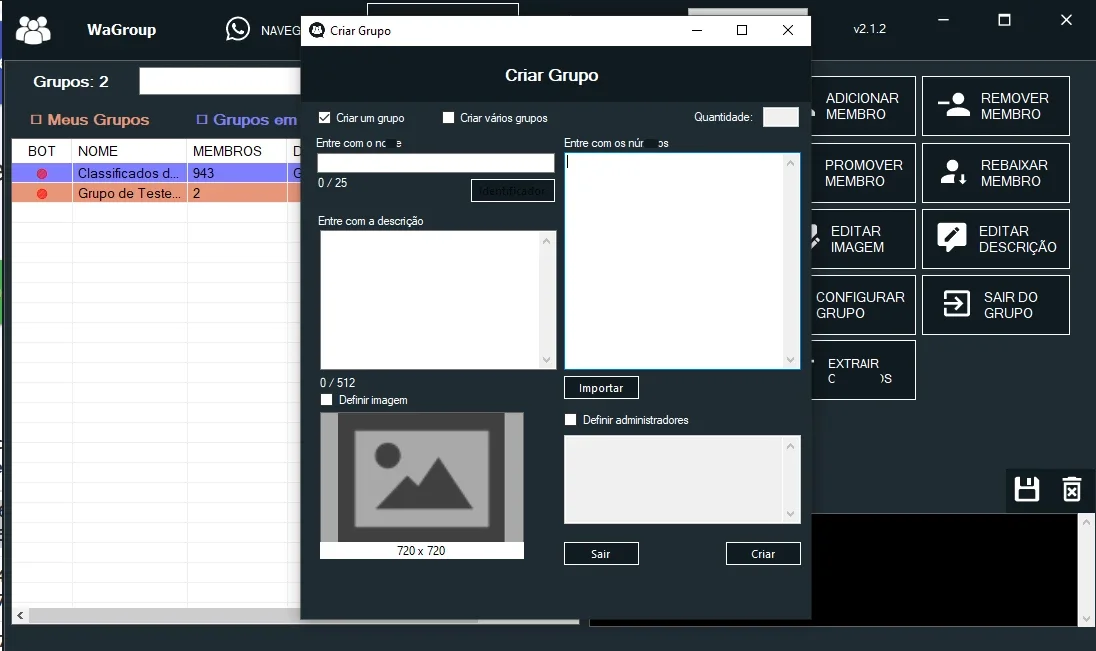1096x651 pixels.
Task: Click the Criar button
Action: [763, 554]
